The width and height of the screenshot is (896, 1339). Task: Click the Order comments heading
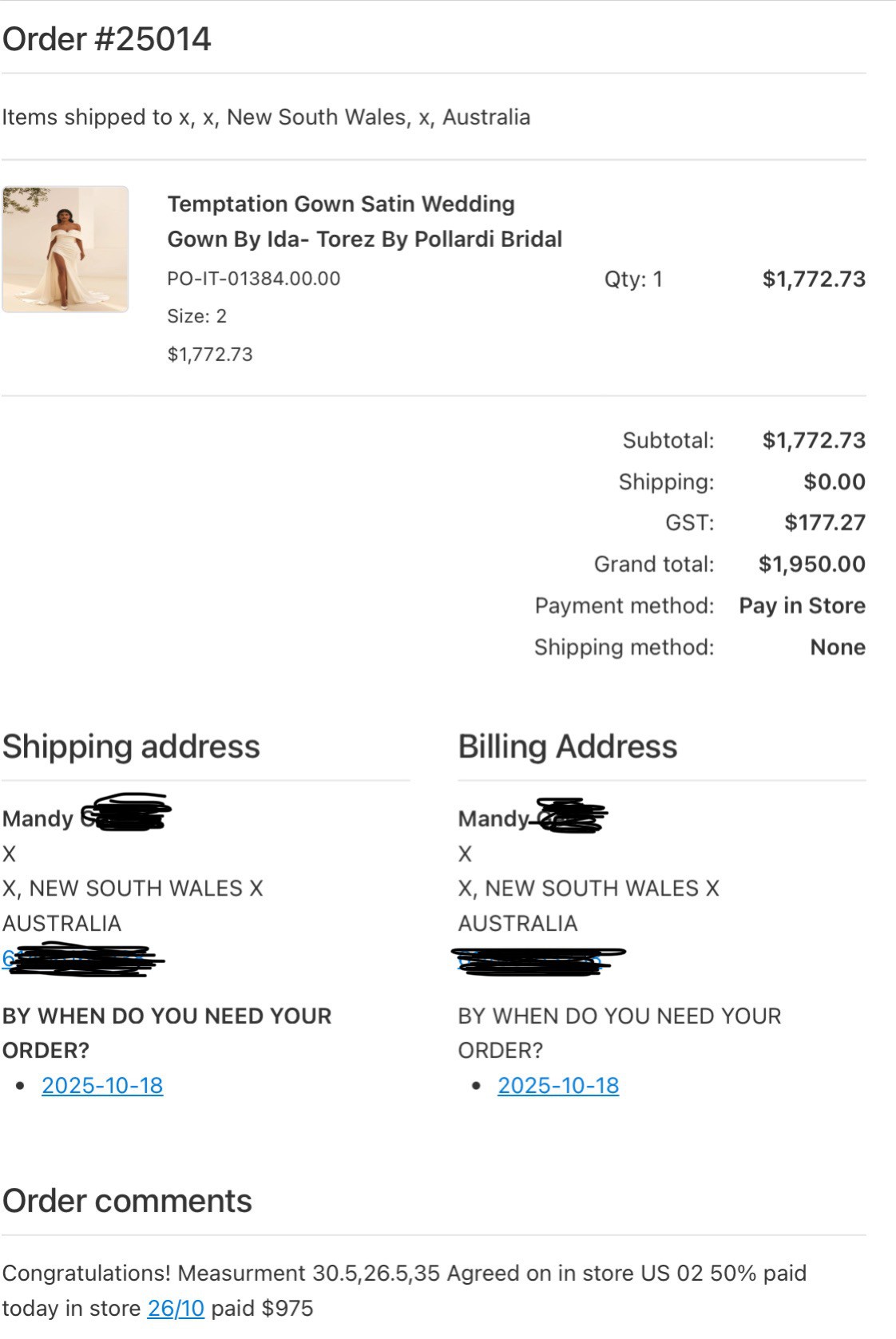[127, 1201]
